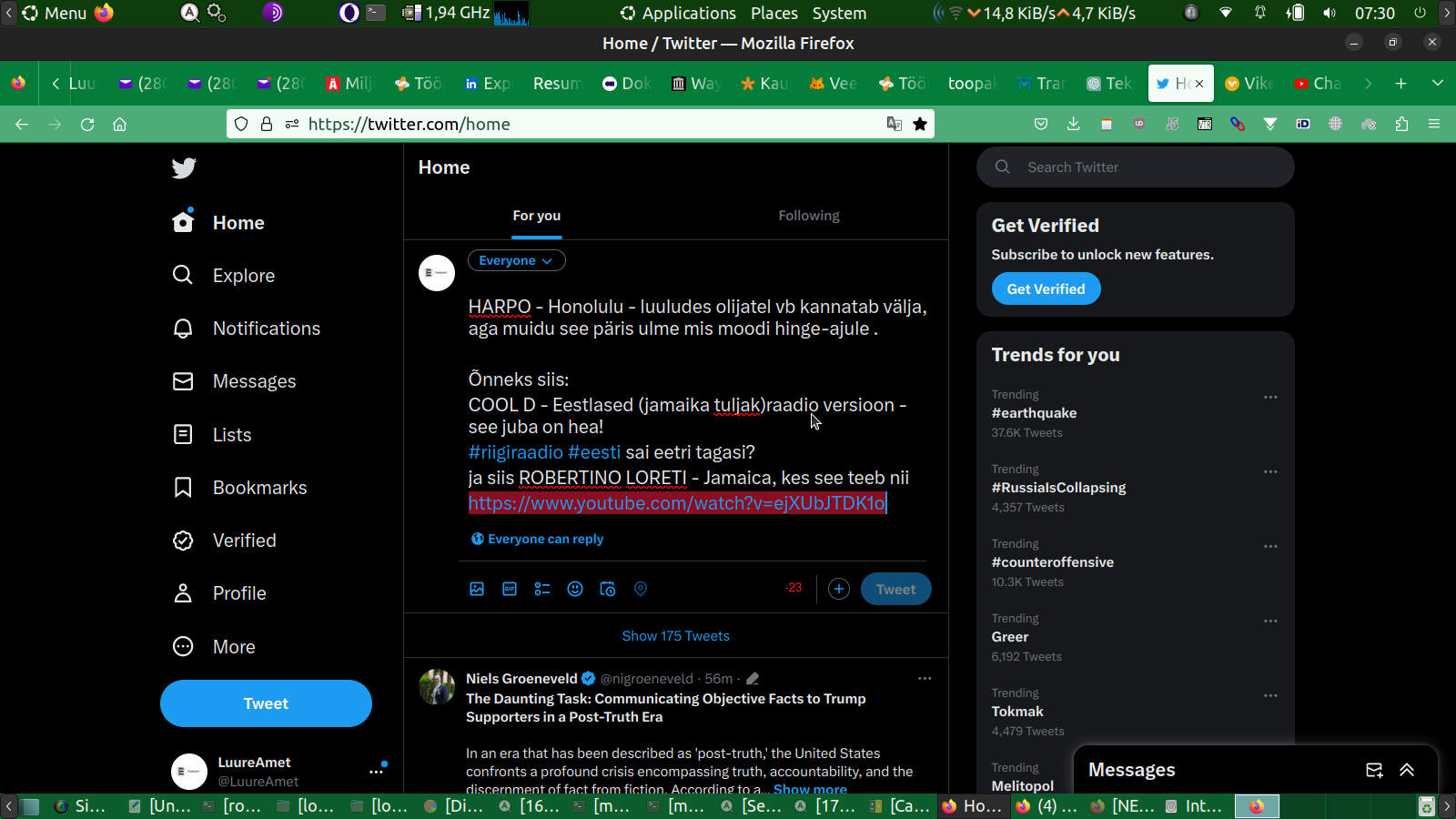The width and height of the screenshot is (1456, 819).
Task: Open the LuureAmet account options menu
Action: 376,772
